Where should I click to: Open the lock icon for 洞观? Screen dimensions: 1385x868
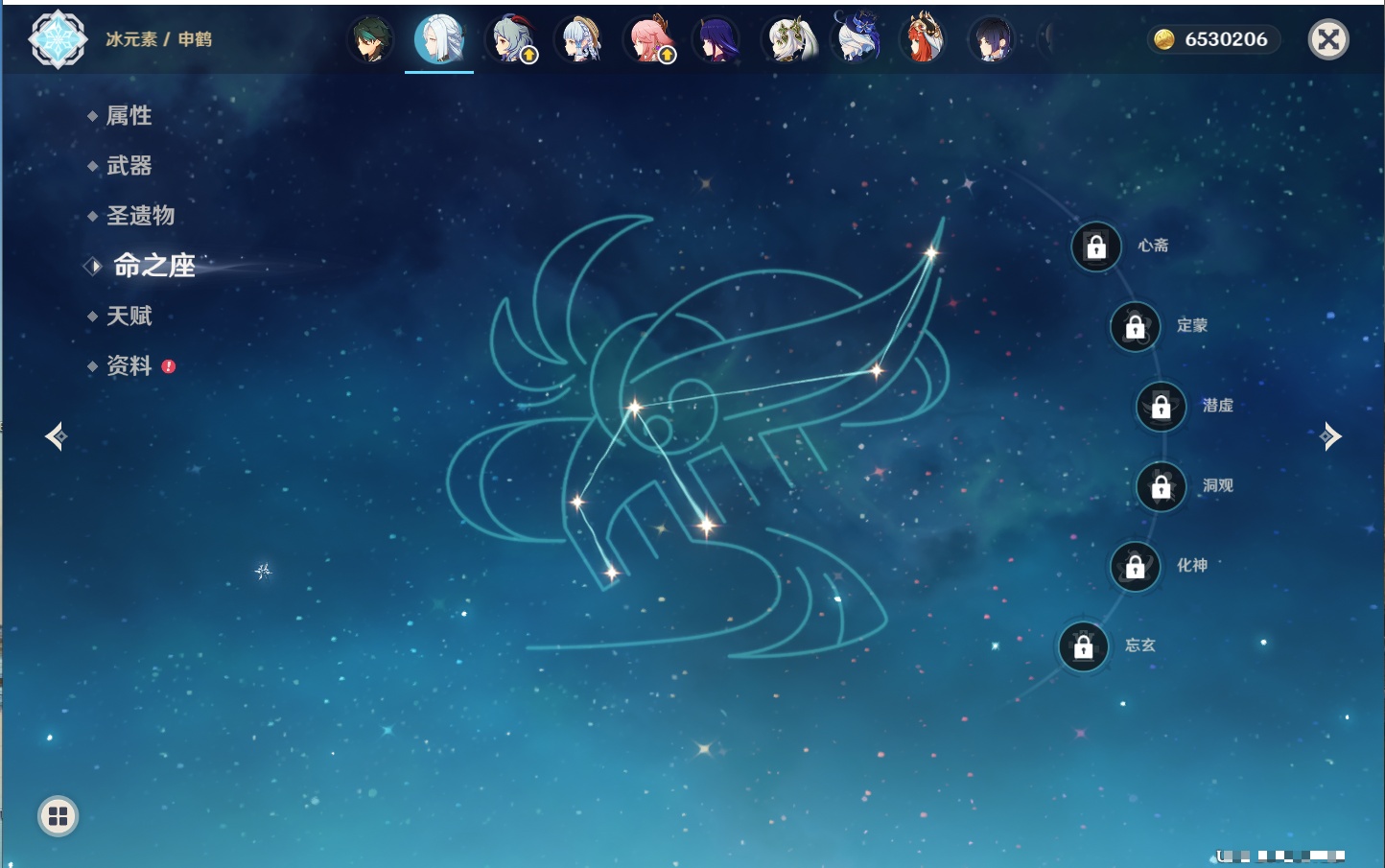click(1161, 487)
